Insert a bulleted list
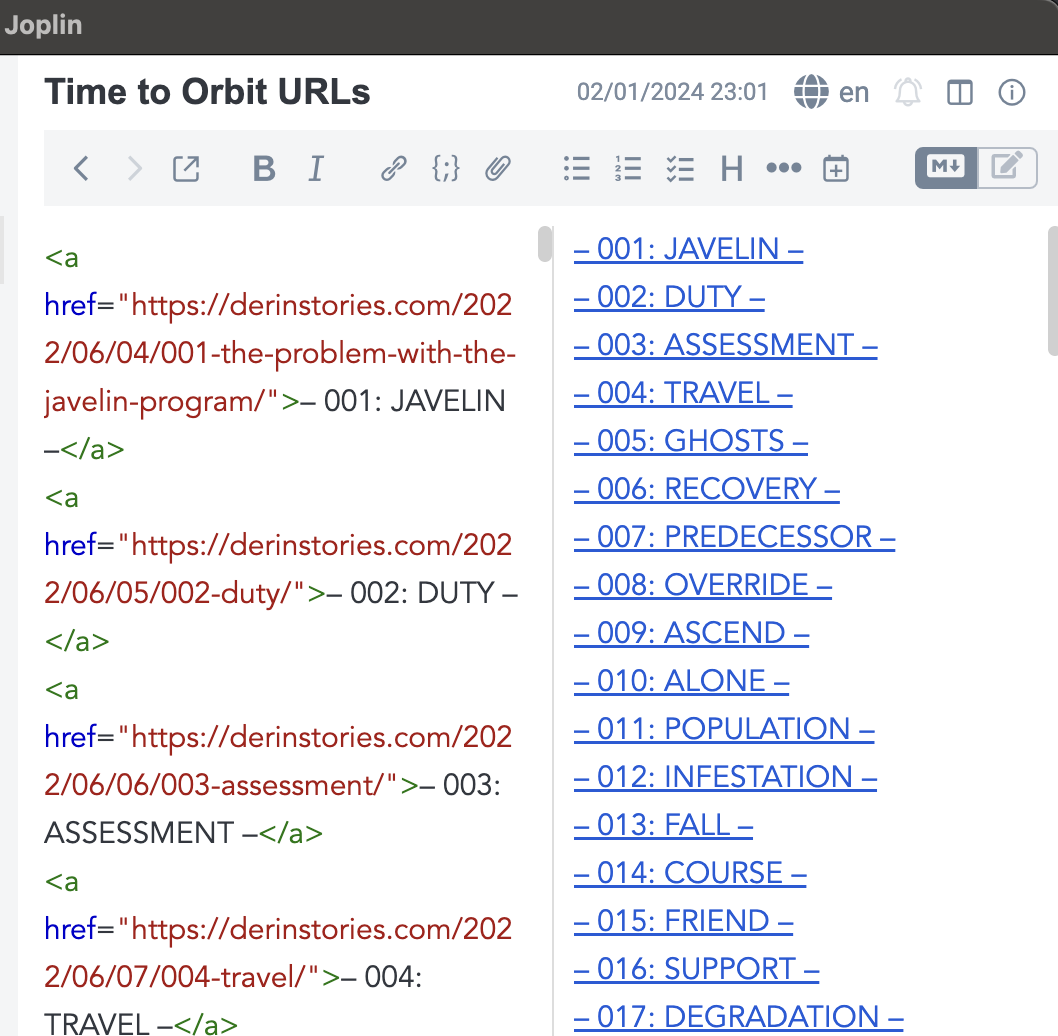This screenshot has width=1058, height=1036. point(577,168)
